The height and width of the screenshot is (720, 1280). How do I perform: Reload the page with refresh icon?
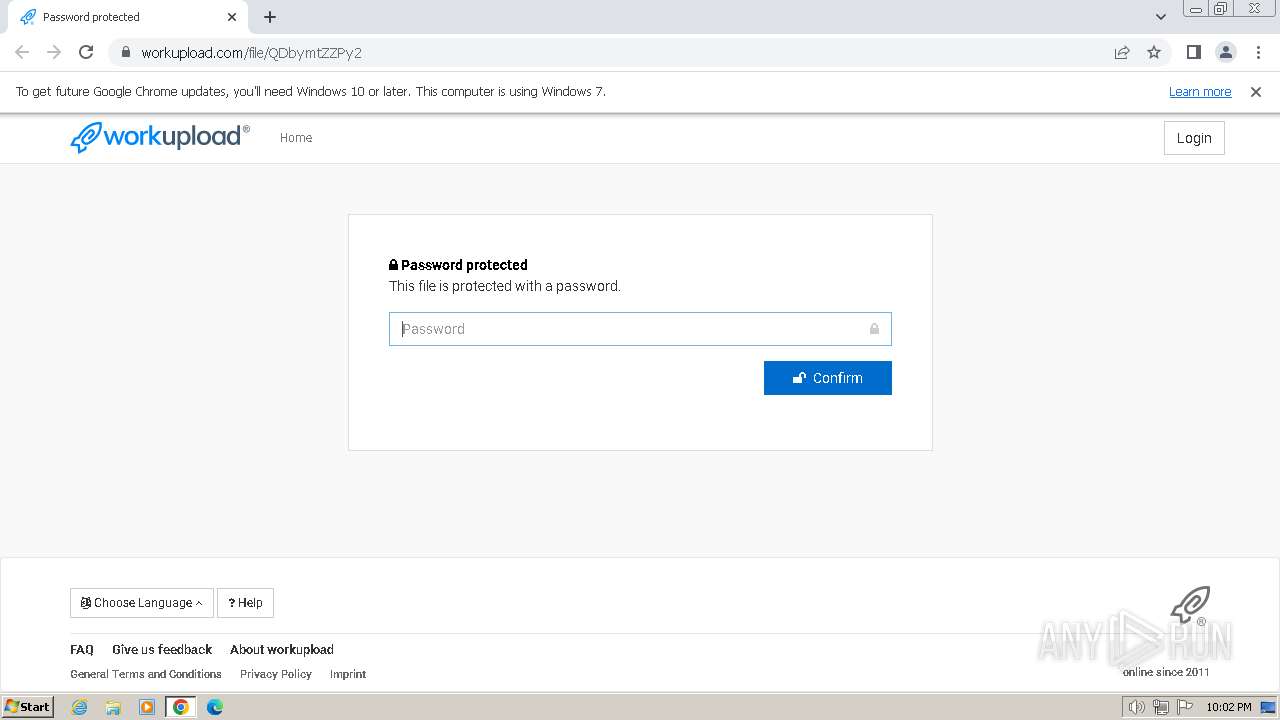(x=86, y=52)
